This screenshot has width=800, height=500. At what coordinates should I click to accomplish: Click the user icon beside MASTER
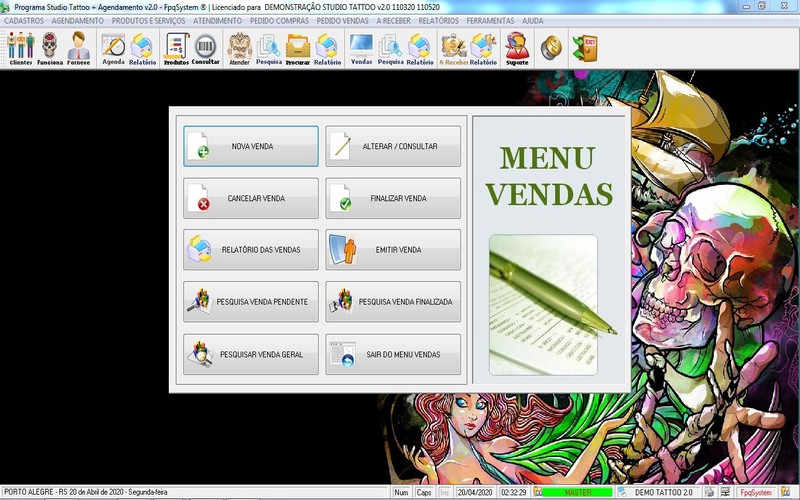(537, 492)
